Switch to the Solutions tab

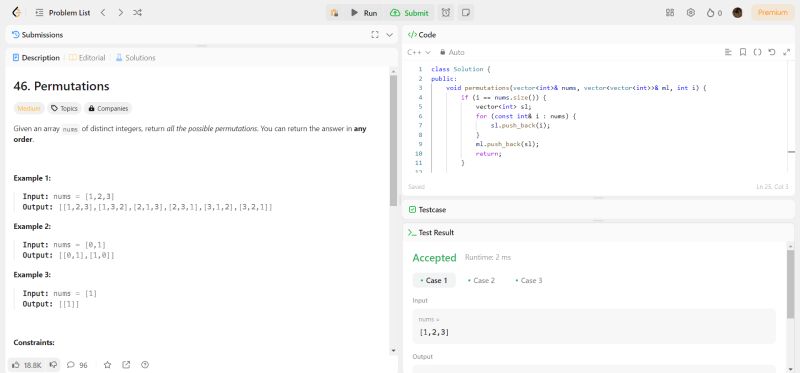pos(135,58)
